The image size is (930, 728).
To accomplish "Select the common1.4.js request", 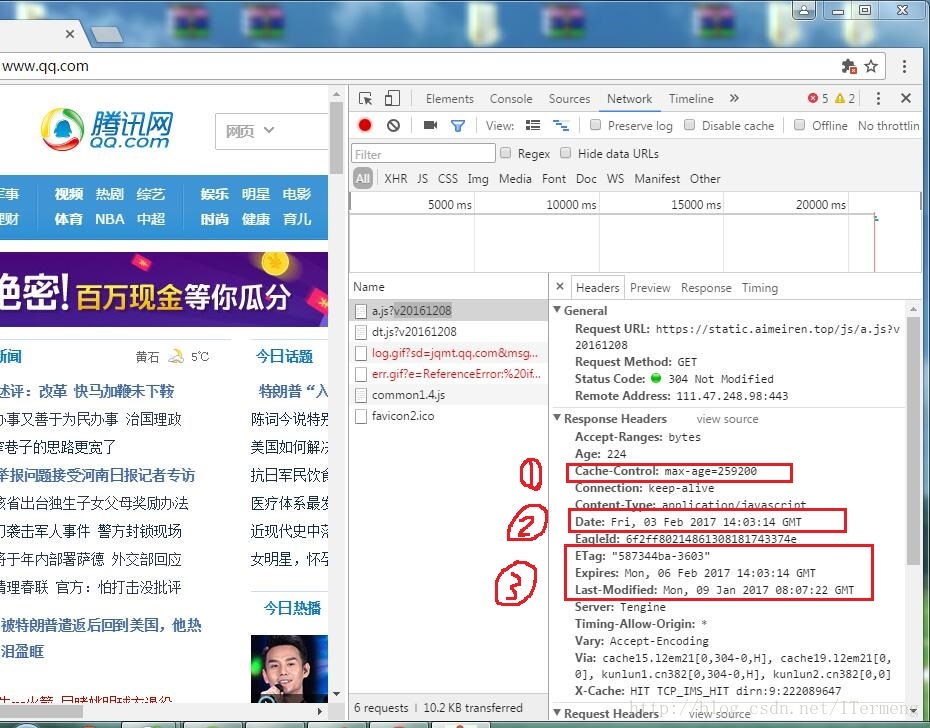I will (x=449, y=395).
